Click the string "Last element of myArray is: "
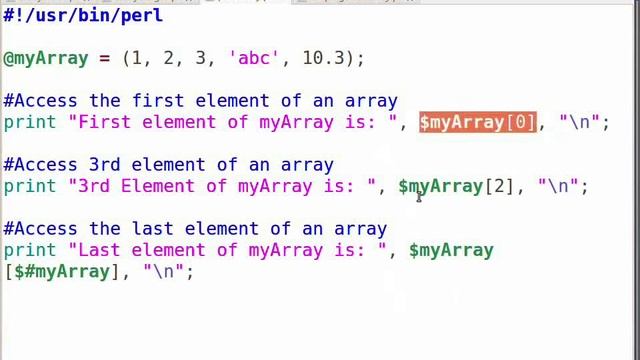The image size is (640, 360). (227, 250)
